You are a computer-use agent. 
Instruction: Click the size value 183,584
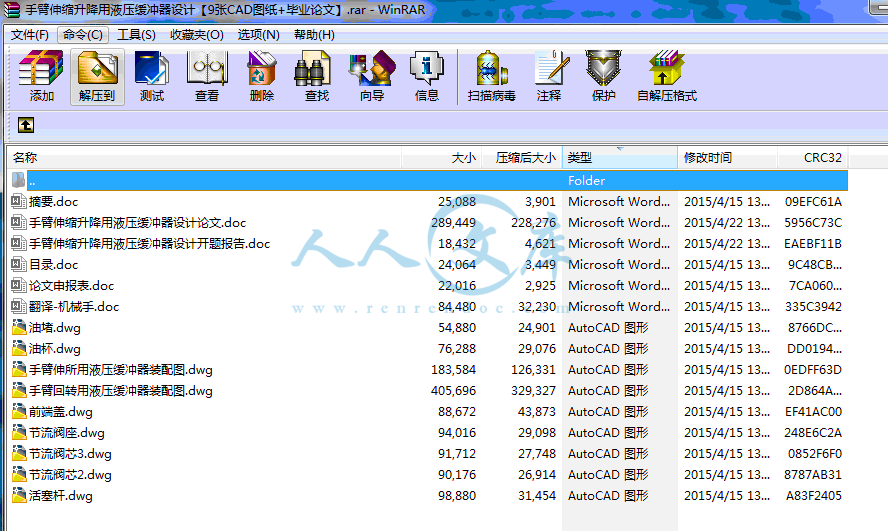point(454,370)
